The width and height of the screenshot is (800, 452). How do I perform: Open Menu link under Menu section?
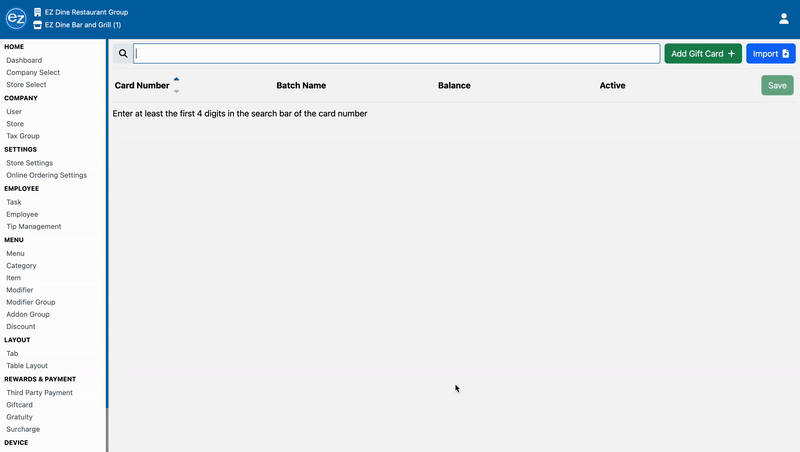pos(15,254)
